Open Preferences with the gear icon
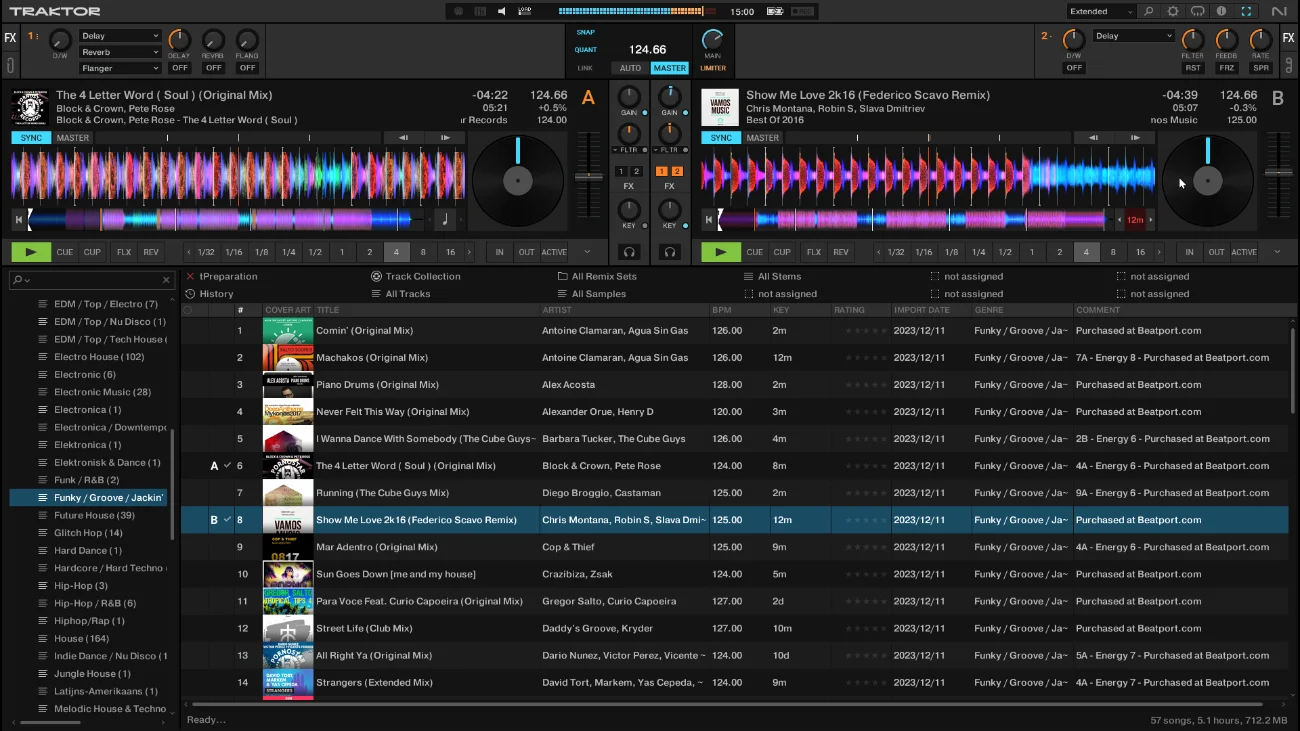The height and width of the screenshot is (731, 1300). 1173,11
